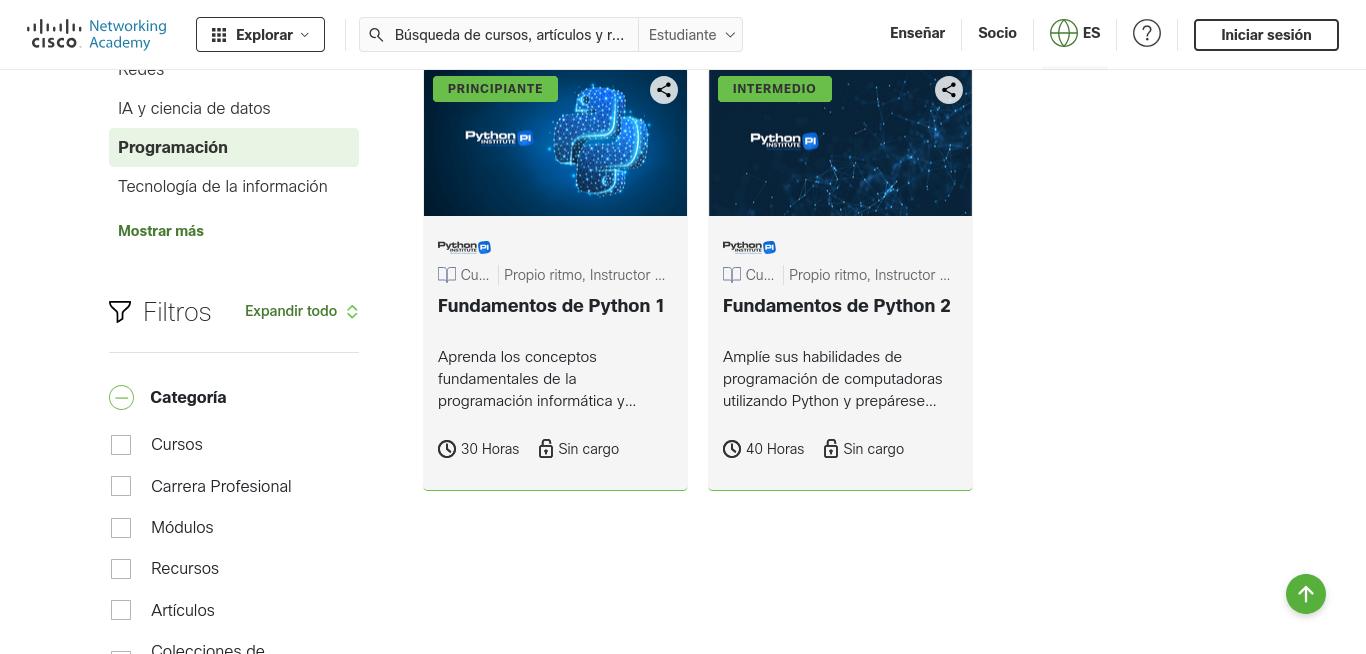This screenshot has height=654, width=1366.
Task: Click the clock icon beside 30 Horas
Action: (447, 449)
